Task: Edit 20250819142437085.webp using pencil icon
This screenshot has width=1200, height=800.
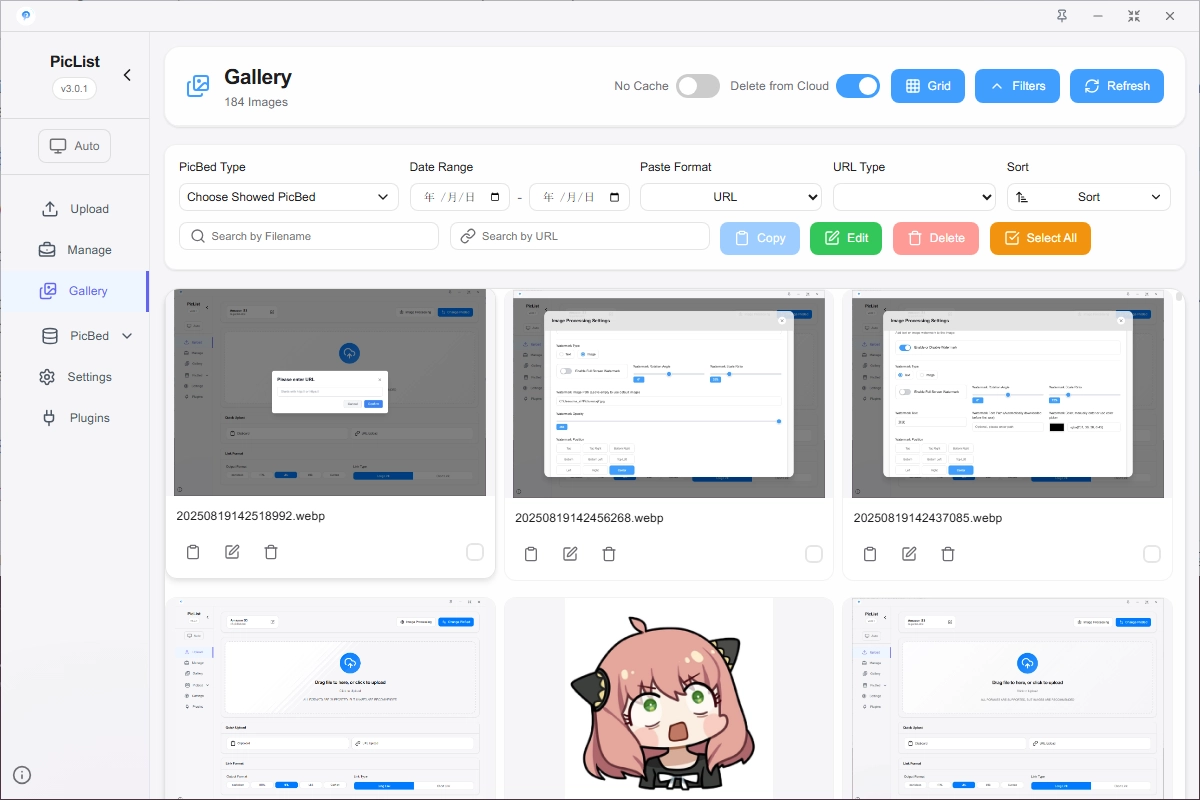Action: pyautogui.click(x=909, y=554)
